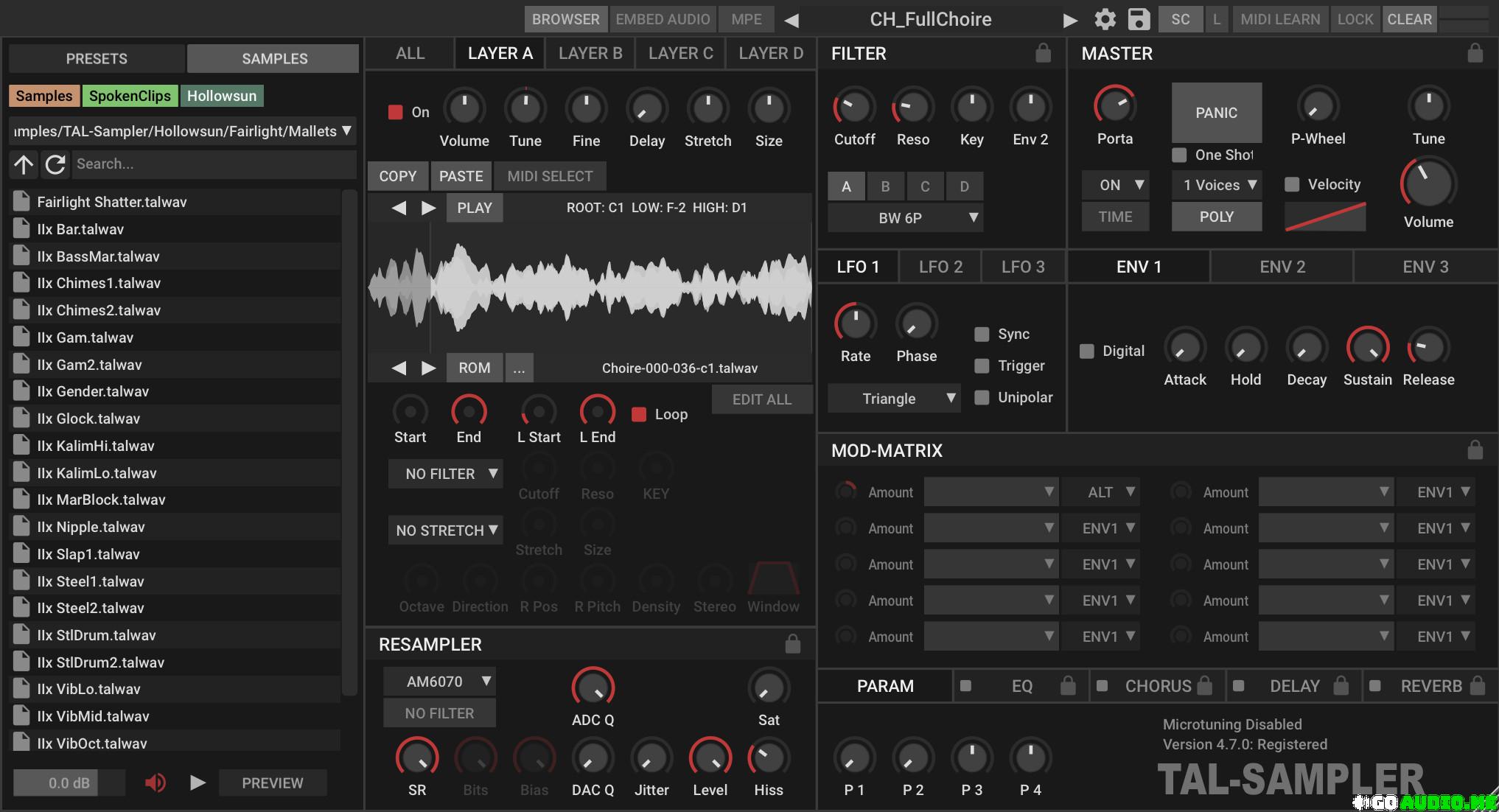Click the velocity curve display in Master
Image resolution: width=1499 pixels, height=812 pixels.
coord(1325,217)
